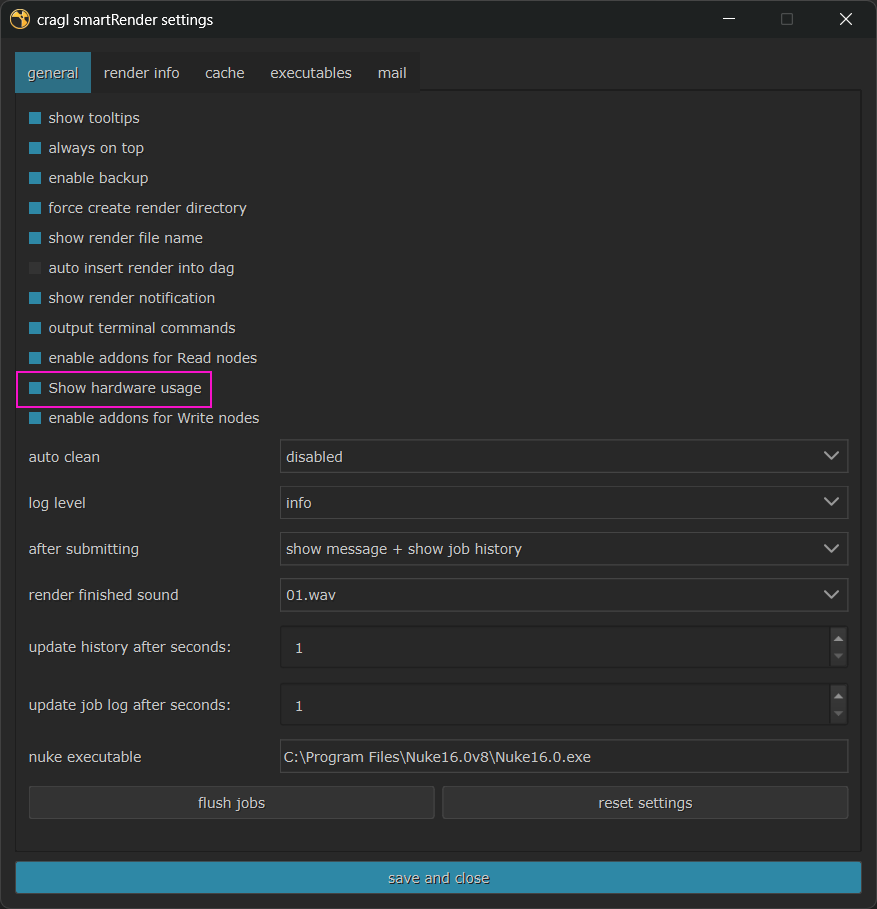Toggle the show tooltips checkbox
The width and height of the screenshot is (877, 909).
[35, 118]
